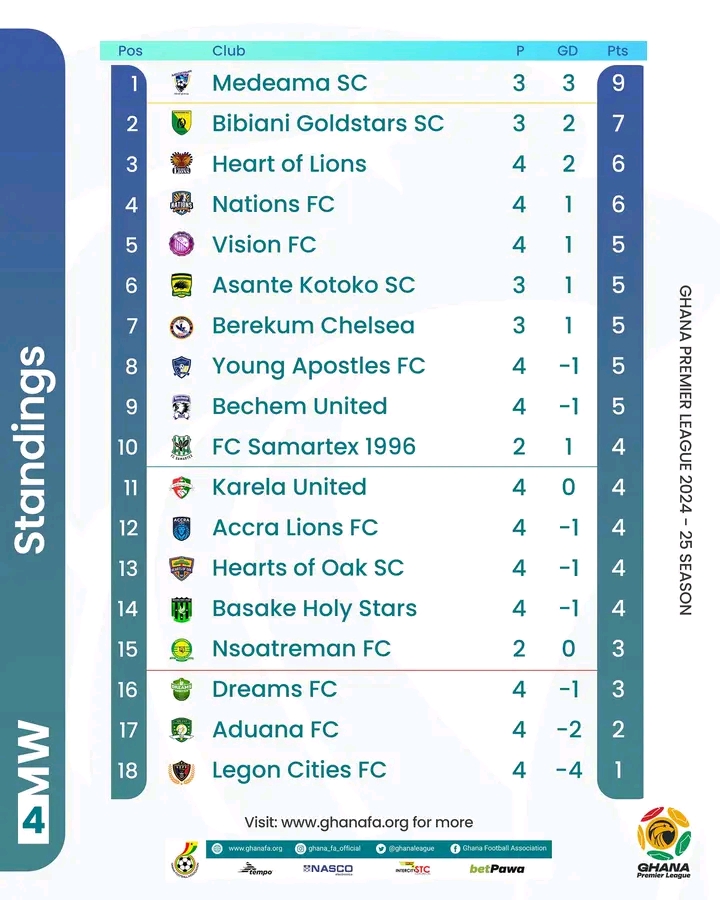Click the Twitter icon beside @ghanaleague
The image size is (720, 900).
380,848
